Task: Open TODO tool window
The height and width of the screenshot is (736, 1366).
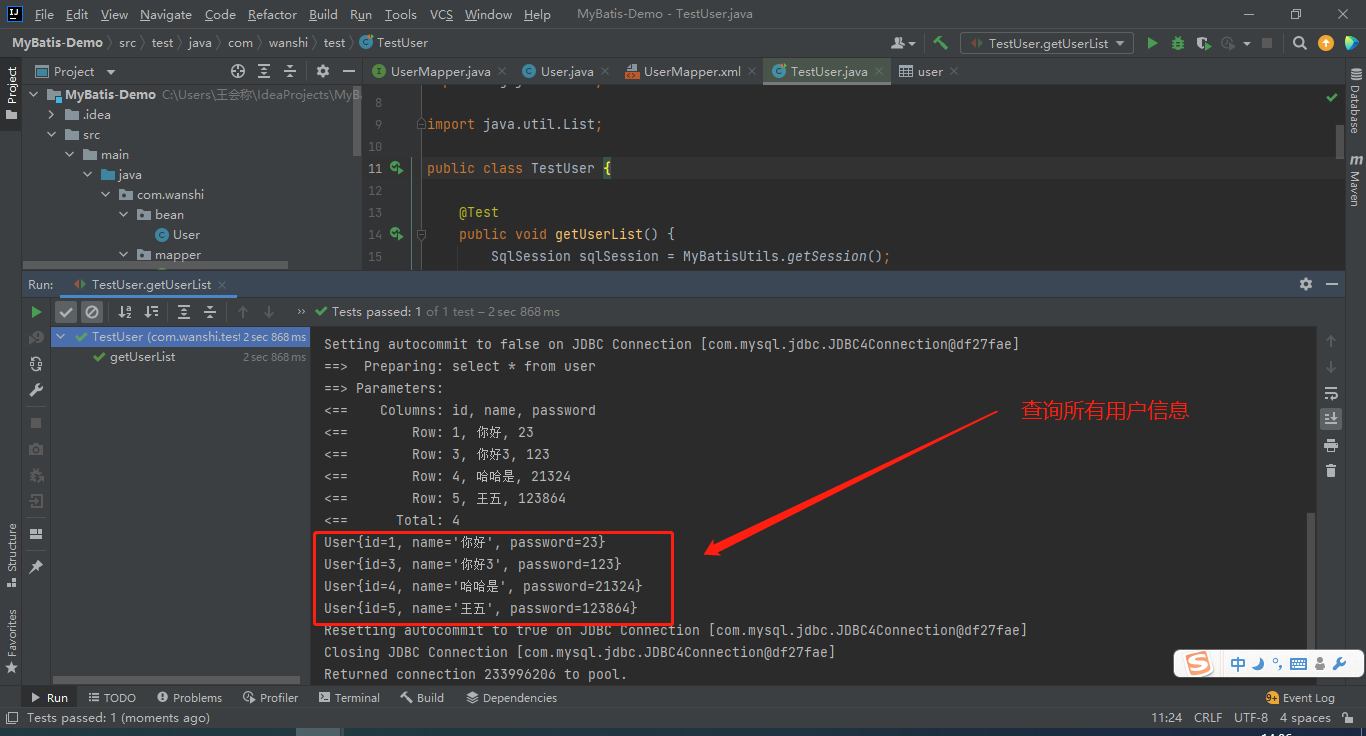Action: click(112, 698)
